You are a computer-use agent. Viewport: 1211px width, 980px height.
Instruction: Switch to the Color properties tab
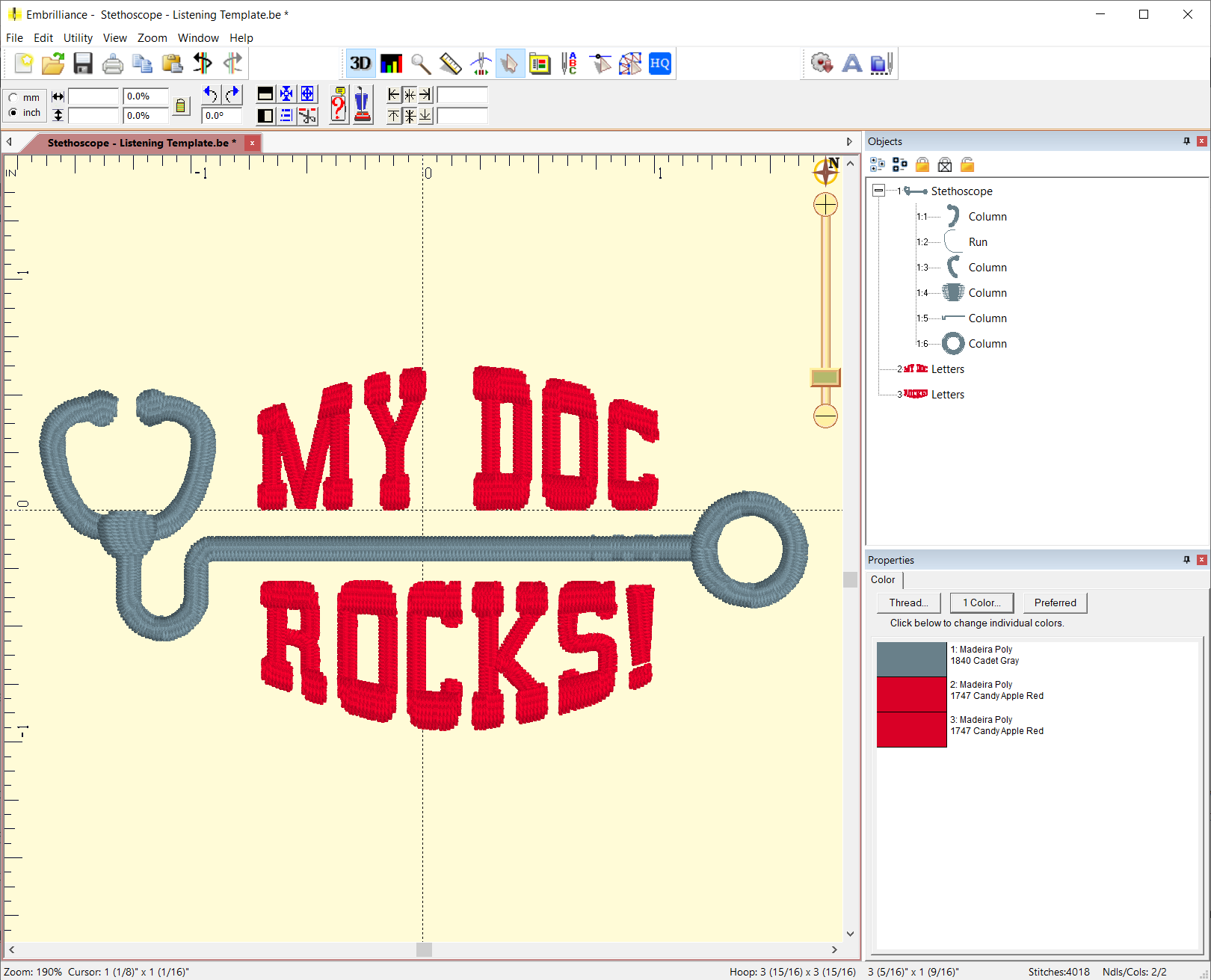[883, 579]
